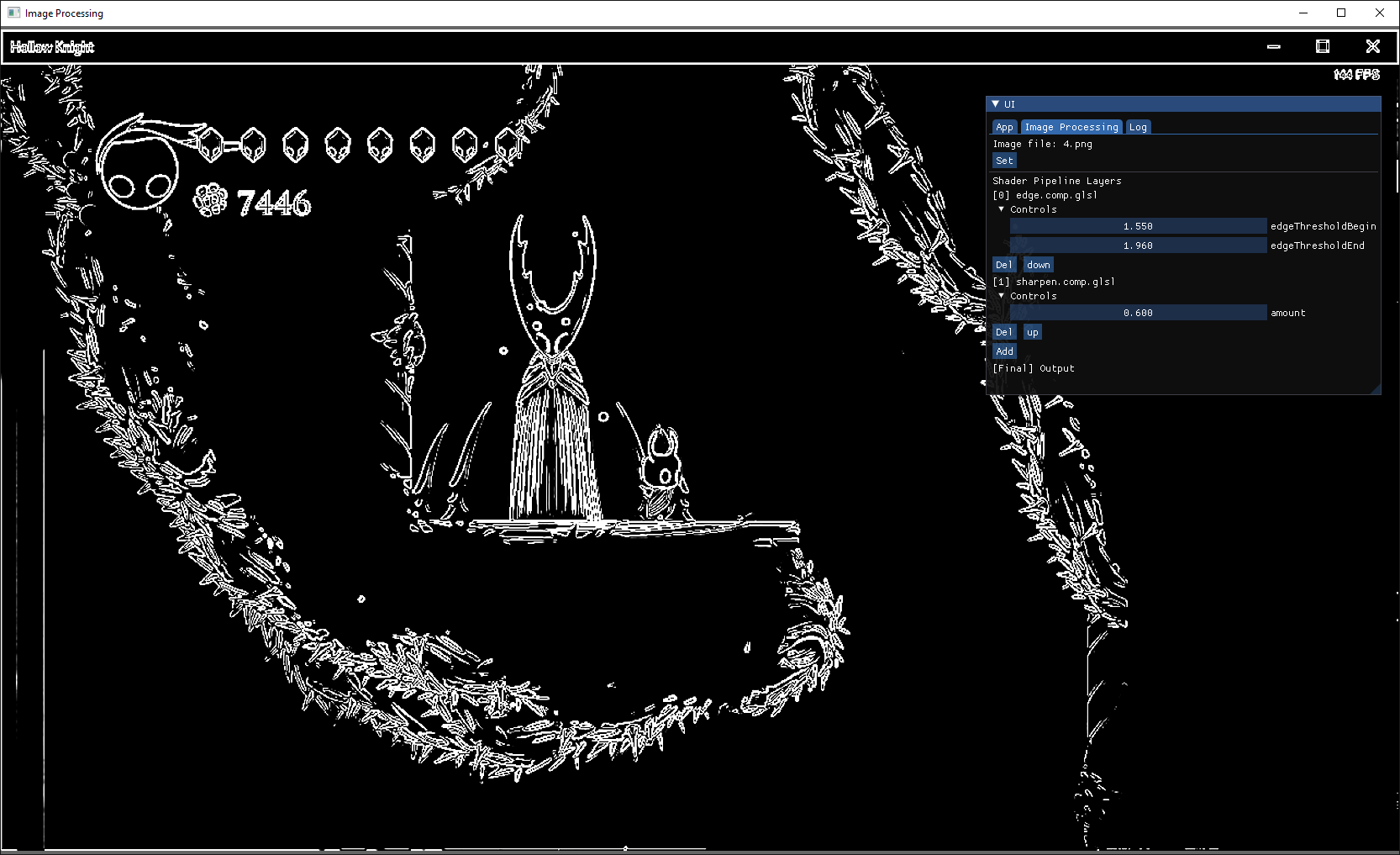Move sharpen layer up
Screen dimensions: 1400x855
tap(1033, 332)
